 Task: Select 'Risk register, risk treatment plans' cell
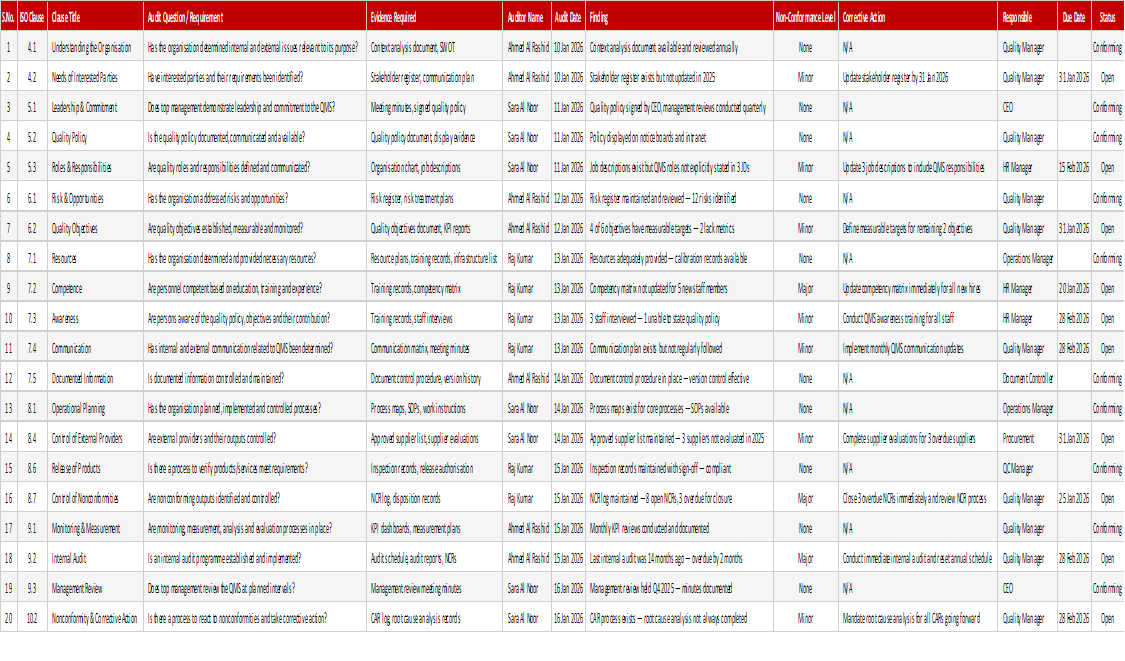435,198
